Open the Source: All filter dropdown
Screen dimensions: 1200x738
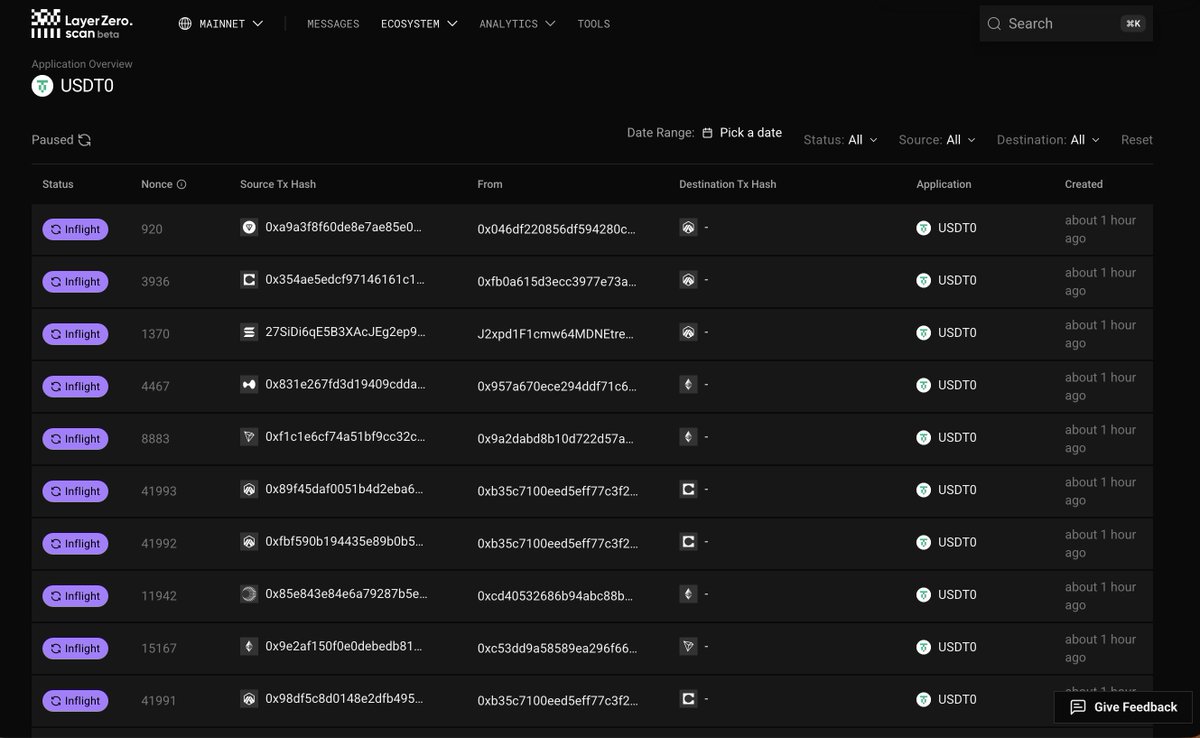(x=937, y=140)
